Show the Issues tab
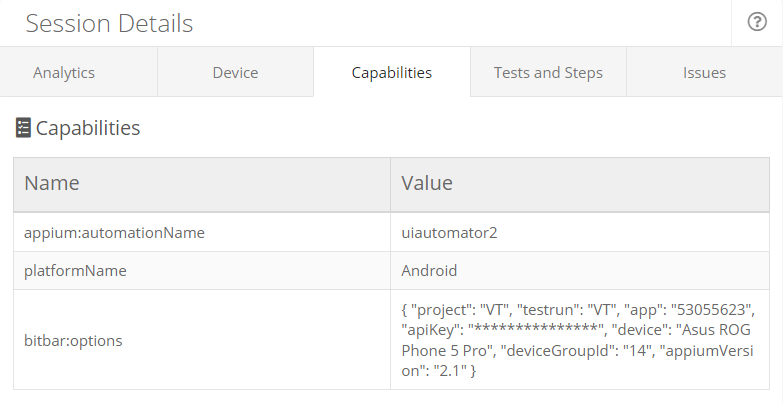 [704, 73]
